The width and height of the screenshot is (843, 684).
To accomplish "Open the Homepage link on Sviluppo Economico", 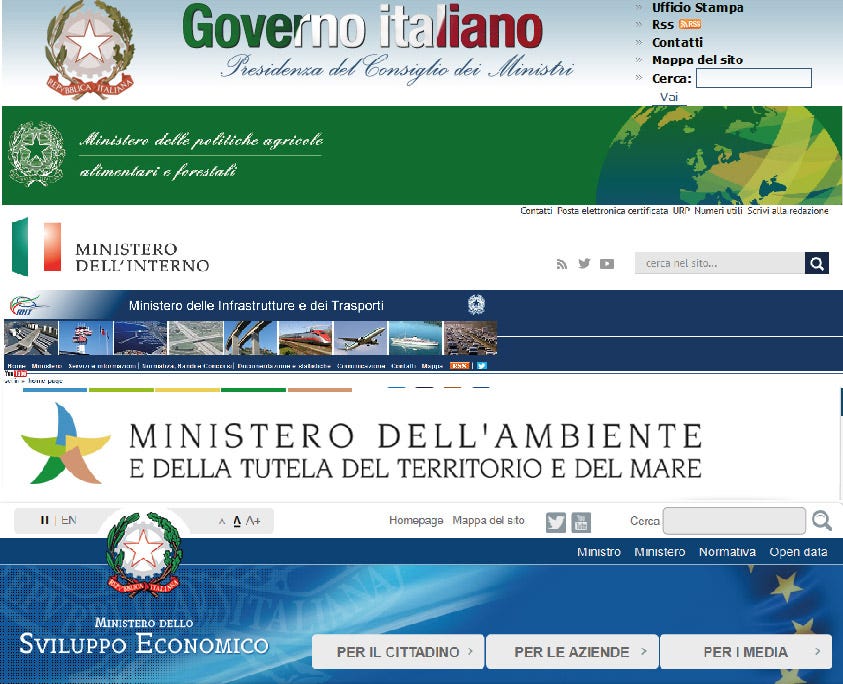I will click(416, 520).
